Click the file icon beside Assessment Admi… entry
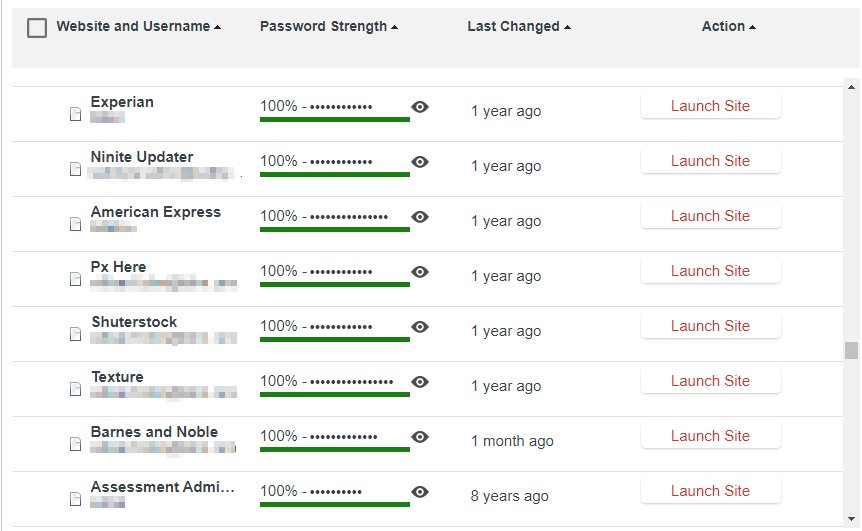The image size is (862, 531). pyautogui.click(x=75, y=499)
